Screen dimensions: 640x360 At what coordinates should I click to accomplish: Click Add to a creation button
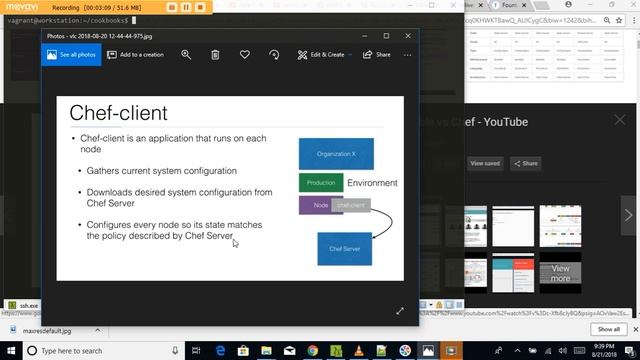coord(136,55)
